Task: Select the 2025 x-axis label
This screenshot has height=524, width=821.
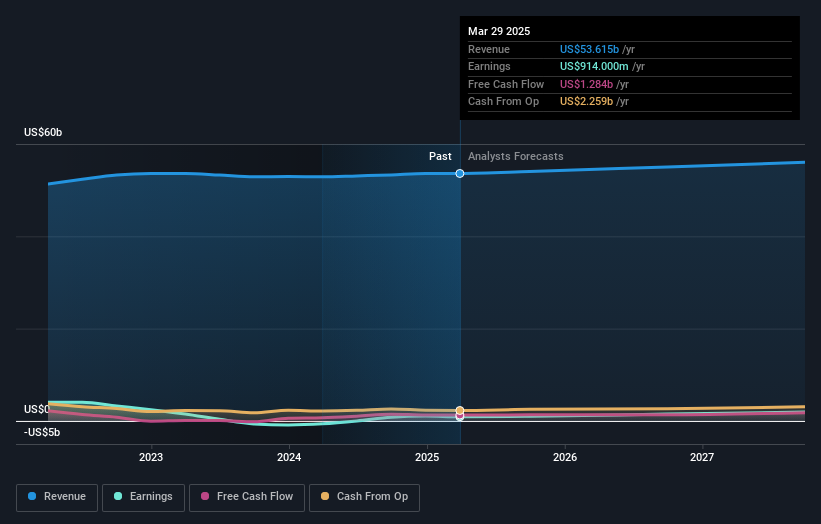Action: click(x=427, y=458)
